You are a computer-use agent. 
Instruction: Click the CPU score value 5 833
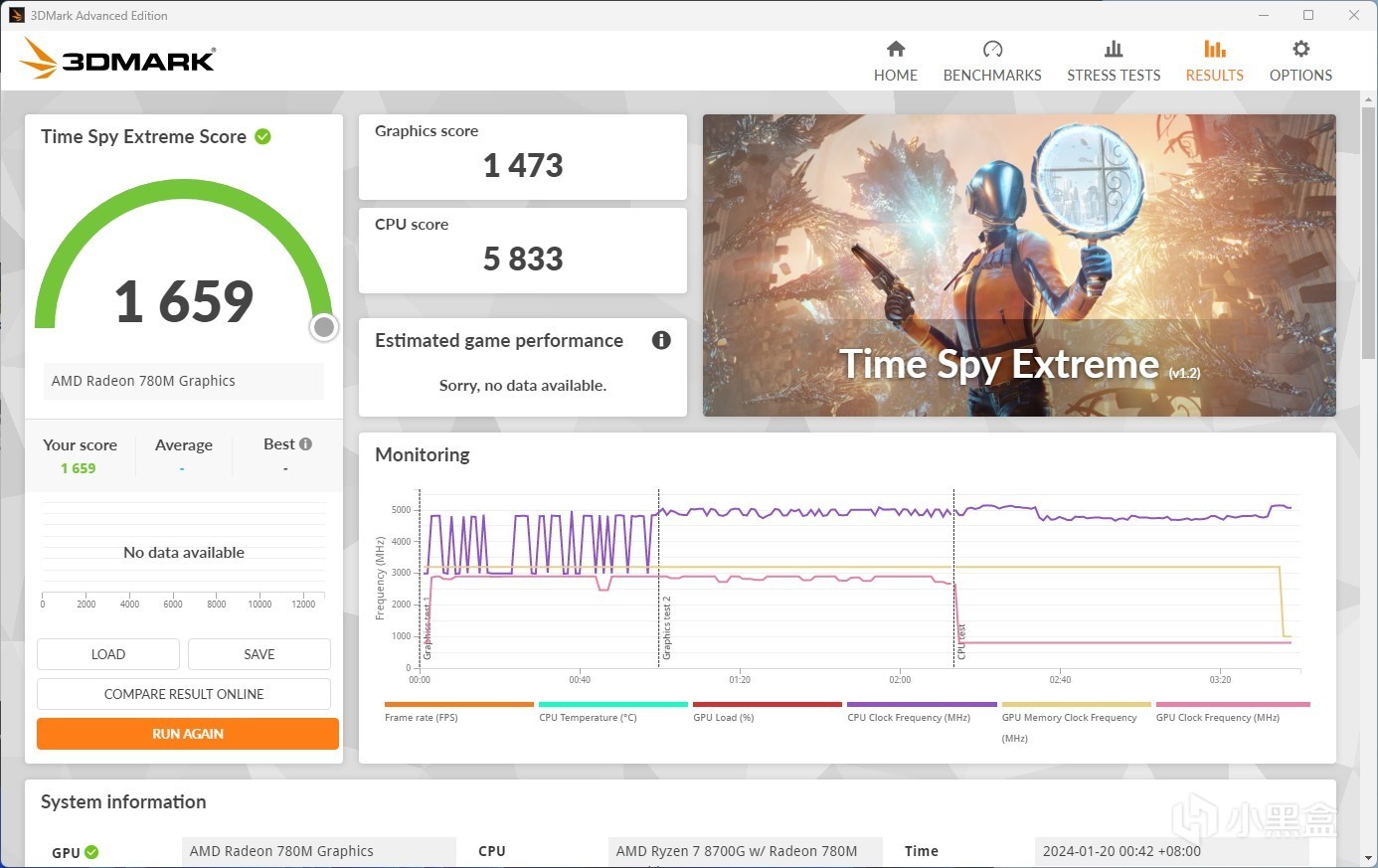pyautogui.click(x=523, y=259)
